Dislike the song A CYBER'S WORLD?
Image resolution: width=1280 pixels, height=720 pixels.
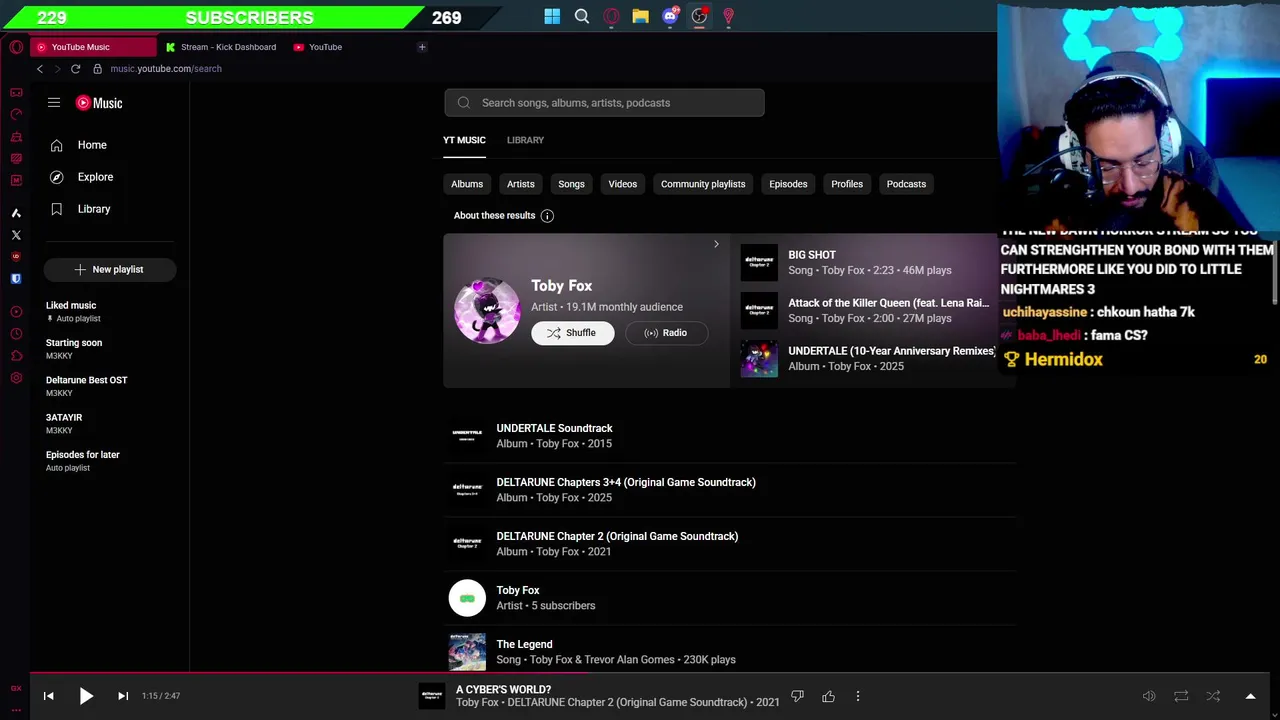(797, 696)
